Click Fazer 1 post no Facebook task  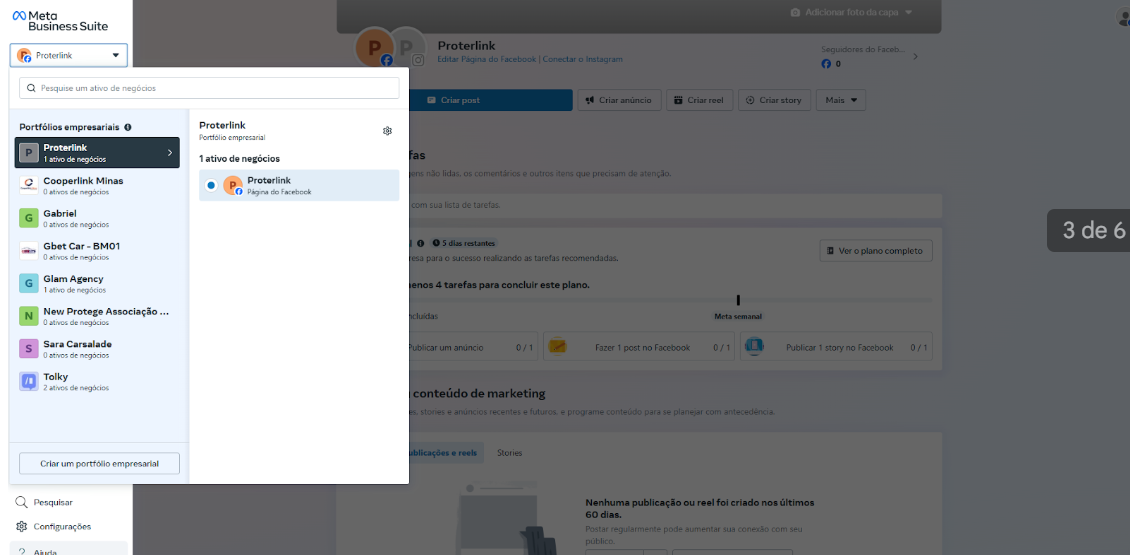point(639,347)
